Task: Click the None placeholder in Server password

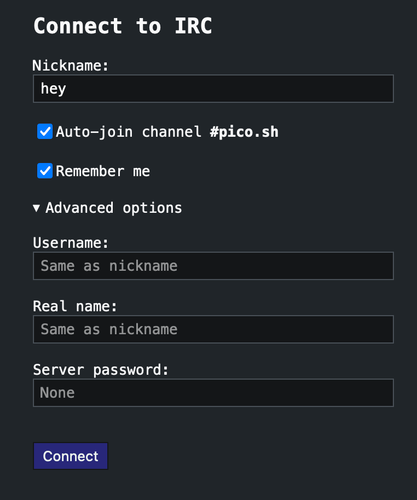Action: tap(57, 393)
